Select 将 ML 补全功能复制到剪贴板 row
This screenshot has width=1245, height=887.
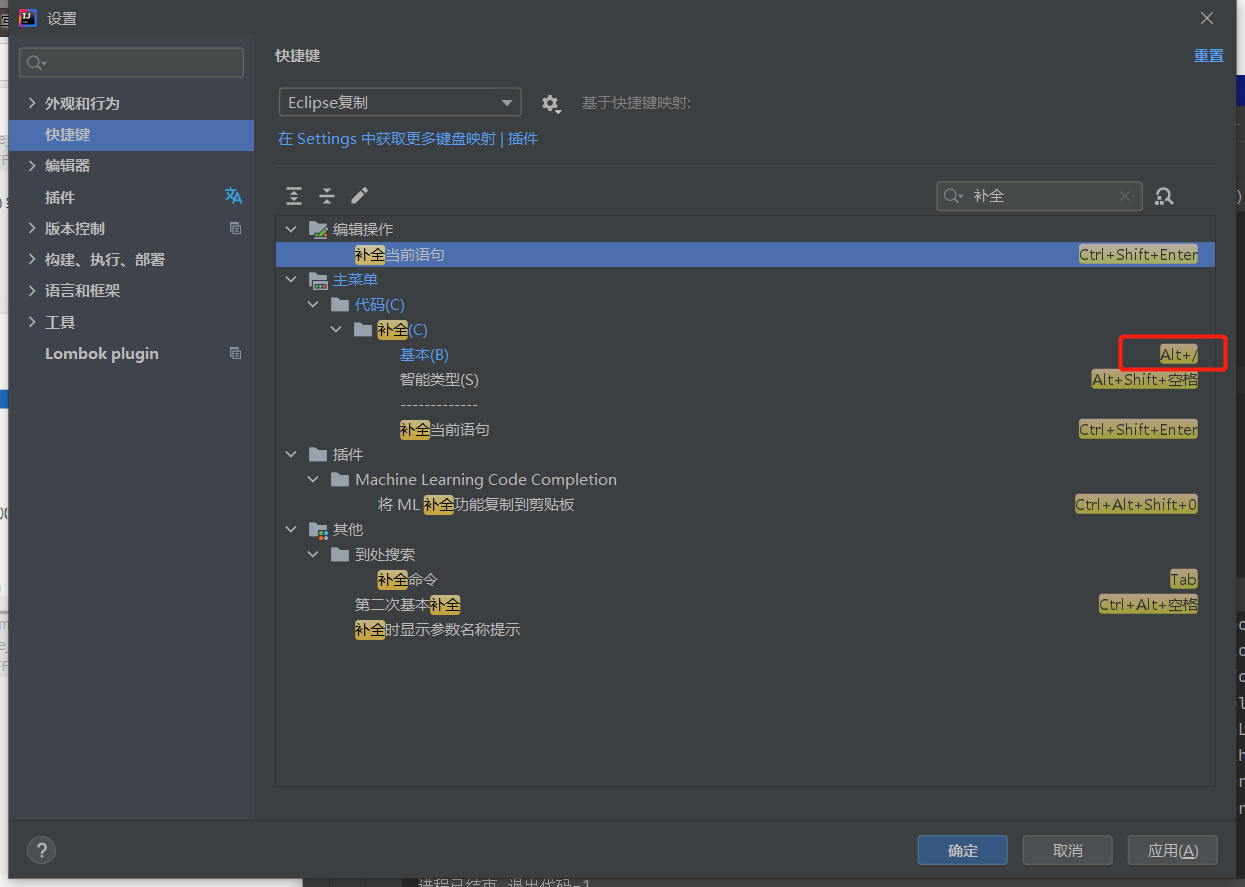745,504
